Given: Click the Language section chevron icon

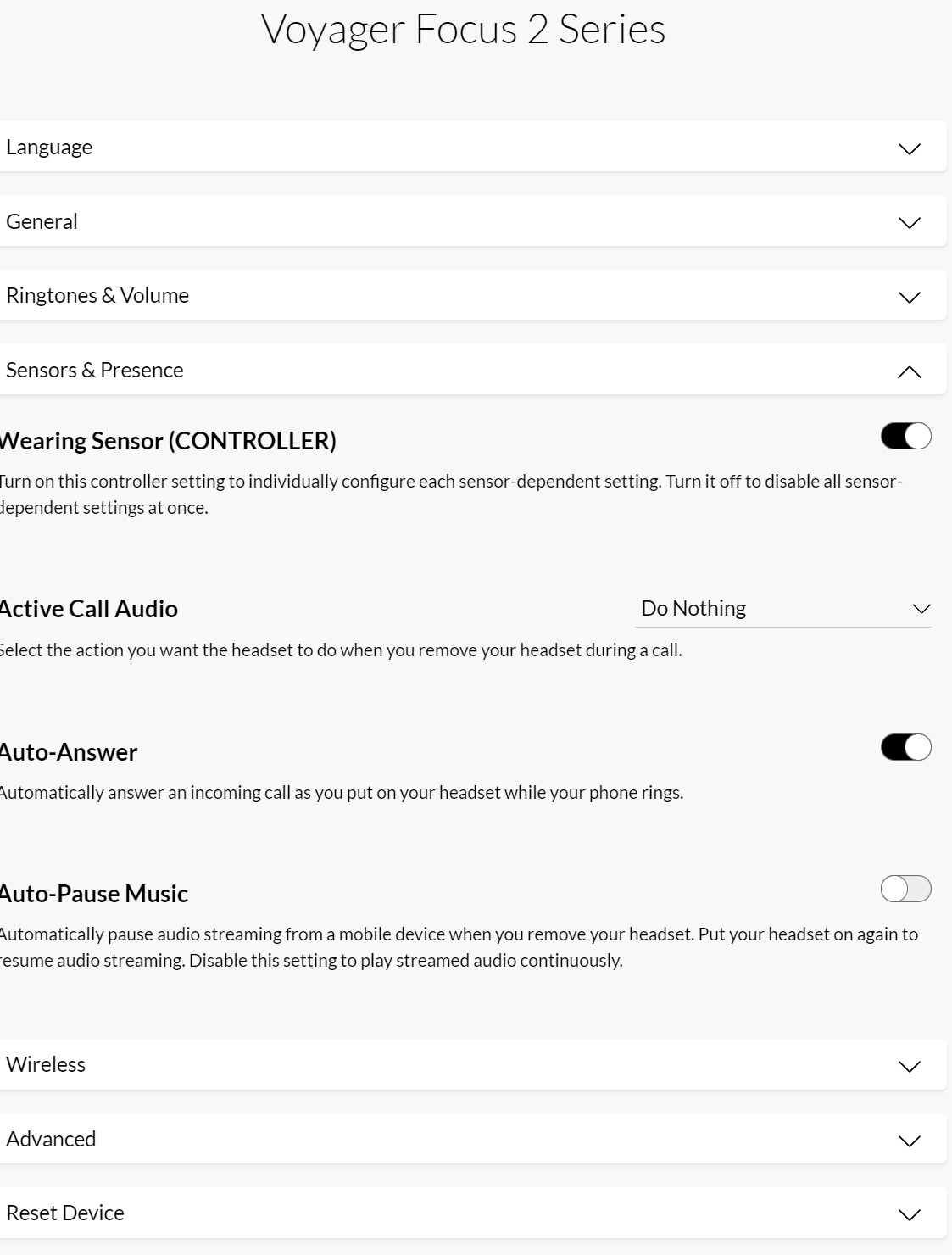Looking at the screenshot, I should pyautogui.click(x=909, y=149).
